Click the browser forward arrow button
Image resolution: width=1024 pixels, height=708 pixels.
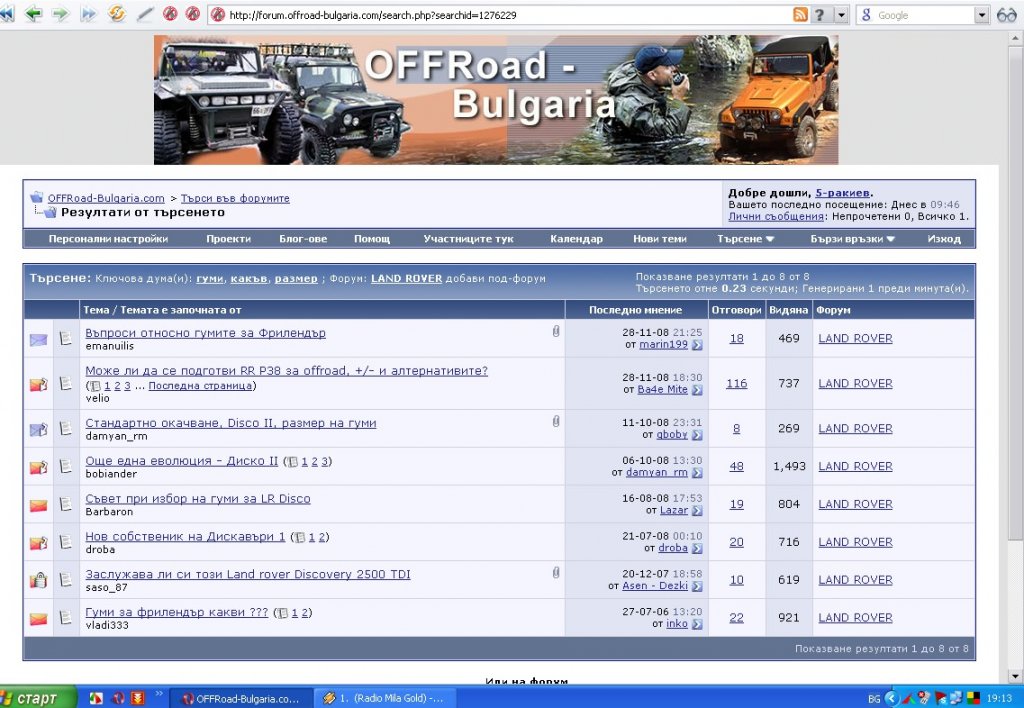pos(60,14)
